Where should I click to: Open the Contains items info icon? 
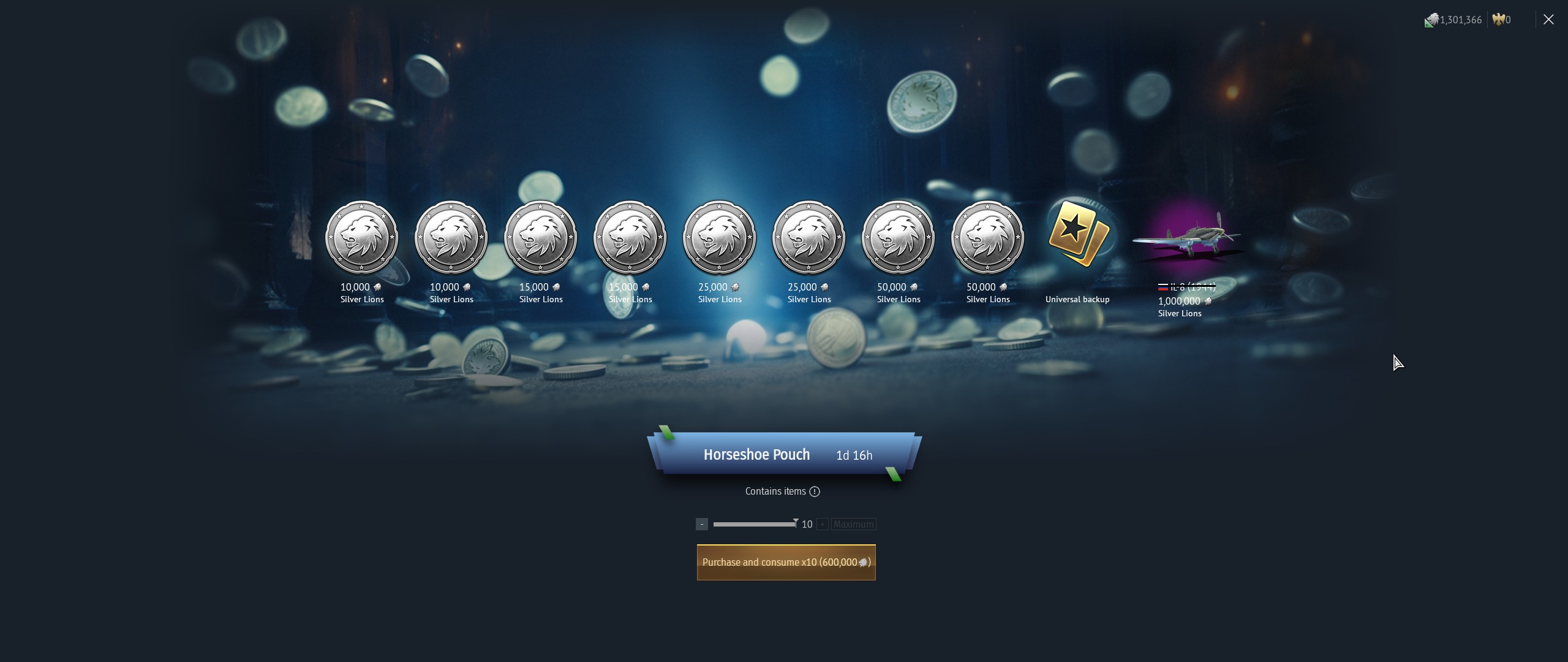pyautogui.click(x=814, y=492)
